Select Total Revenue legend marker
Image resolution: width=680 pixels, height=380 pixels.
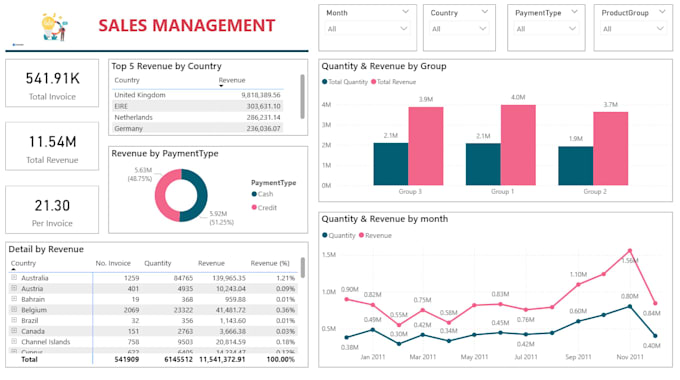373,82
